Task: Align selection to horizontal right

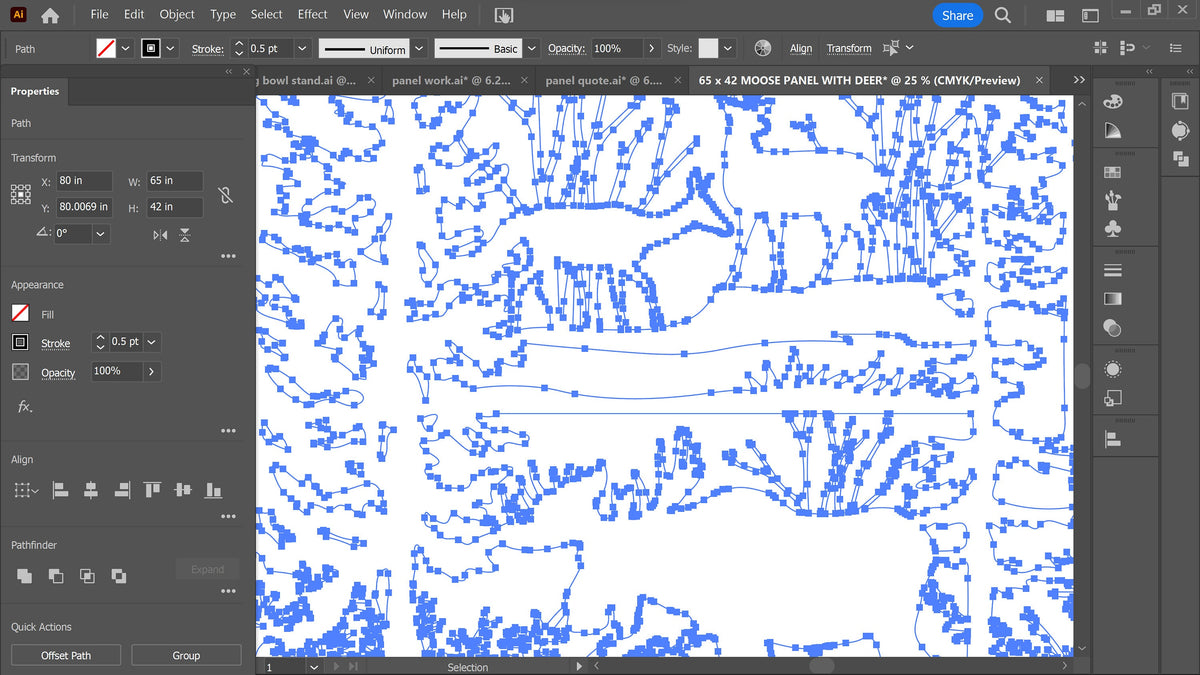Action: click(x=121, y=490)
